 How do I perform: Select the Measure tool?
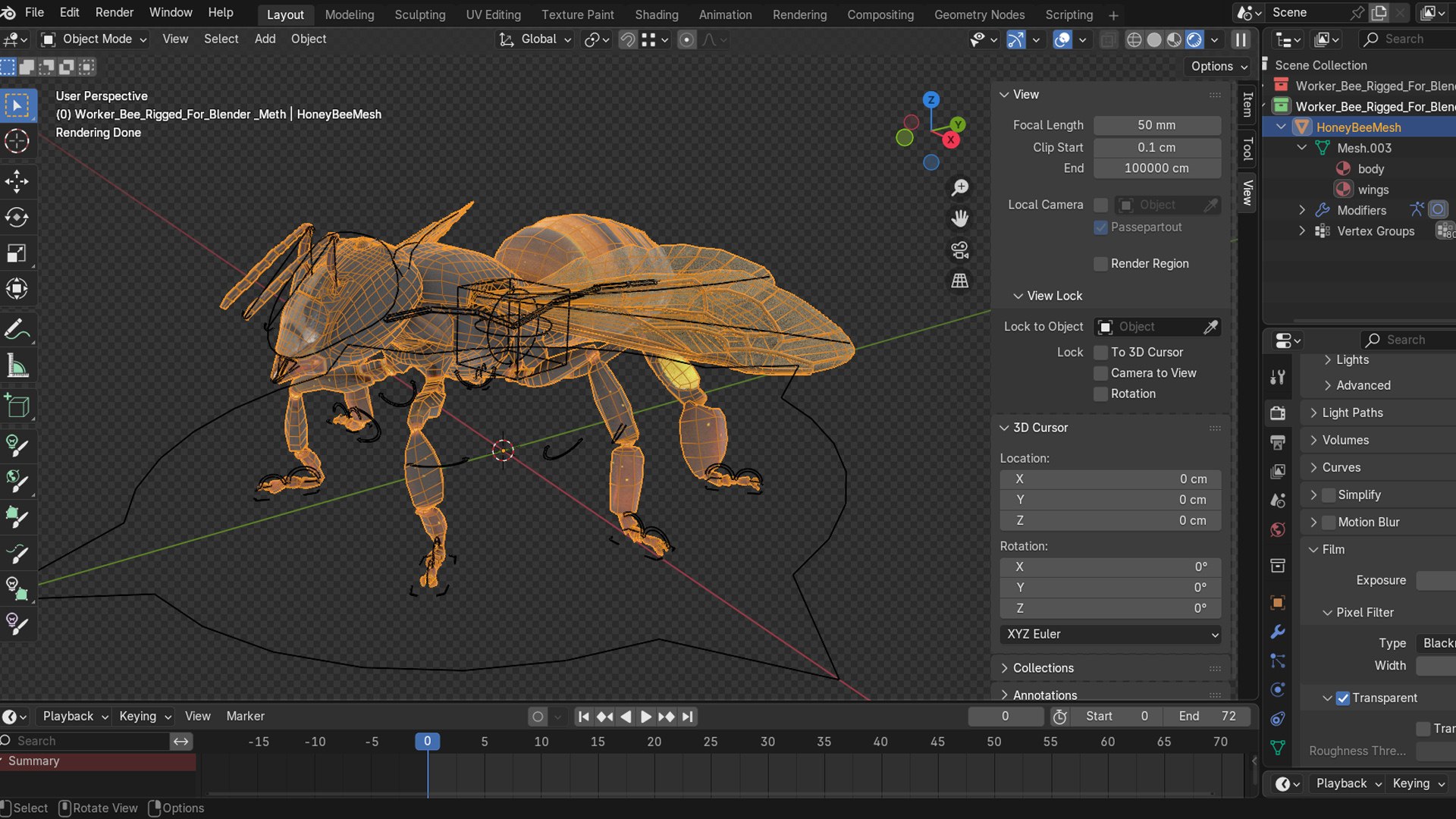17,366
